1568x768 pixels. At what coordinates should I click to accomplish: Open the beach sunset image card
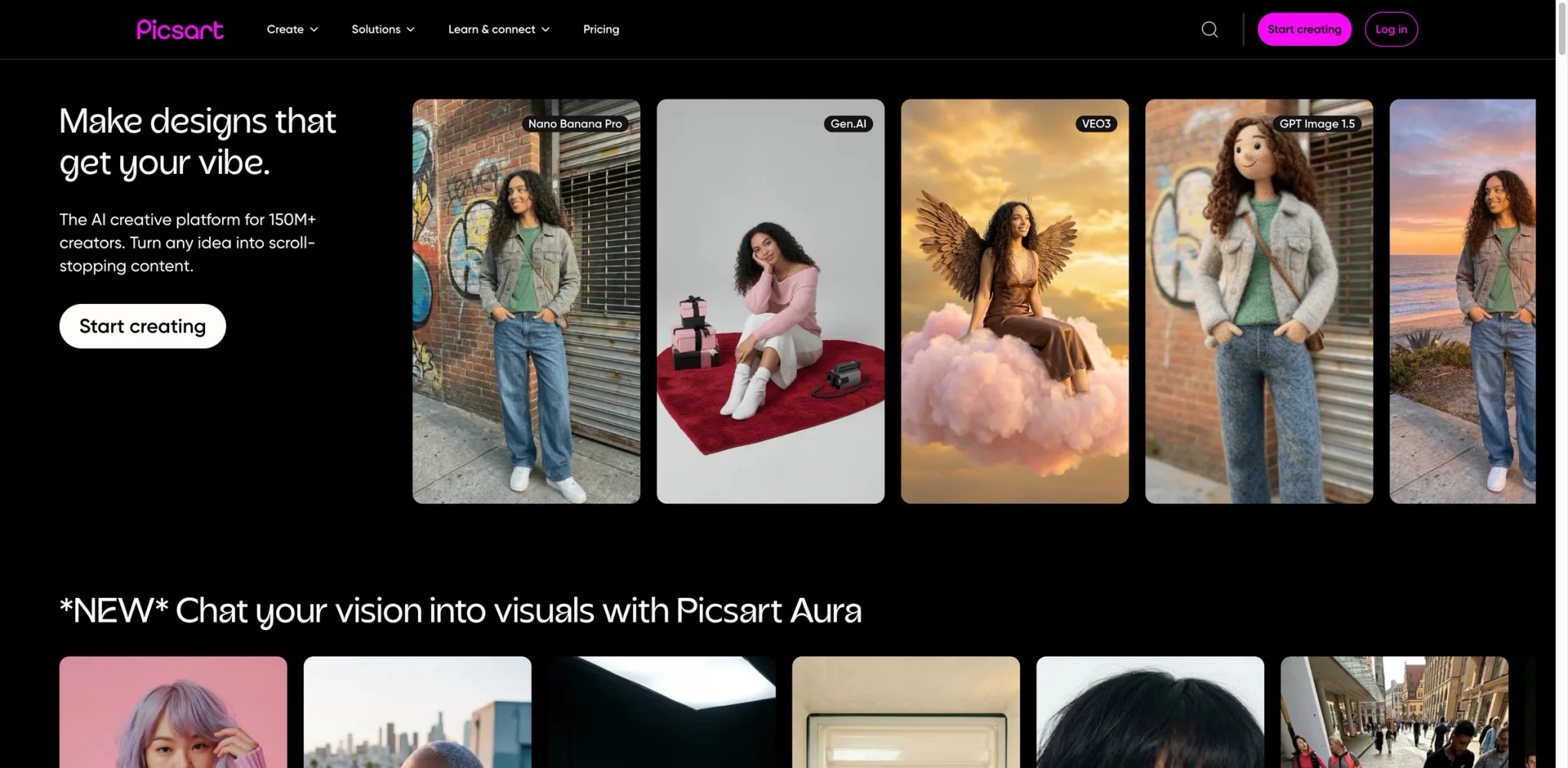1462,301
